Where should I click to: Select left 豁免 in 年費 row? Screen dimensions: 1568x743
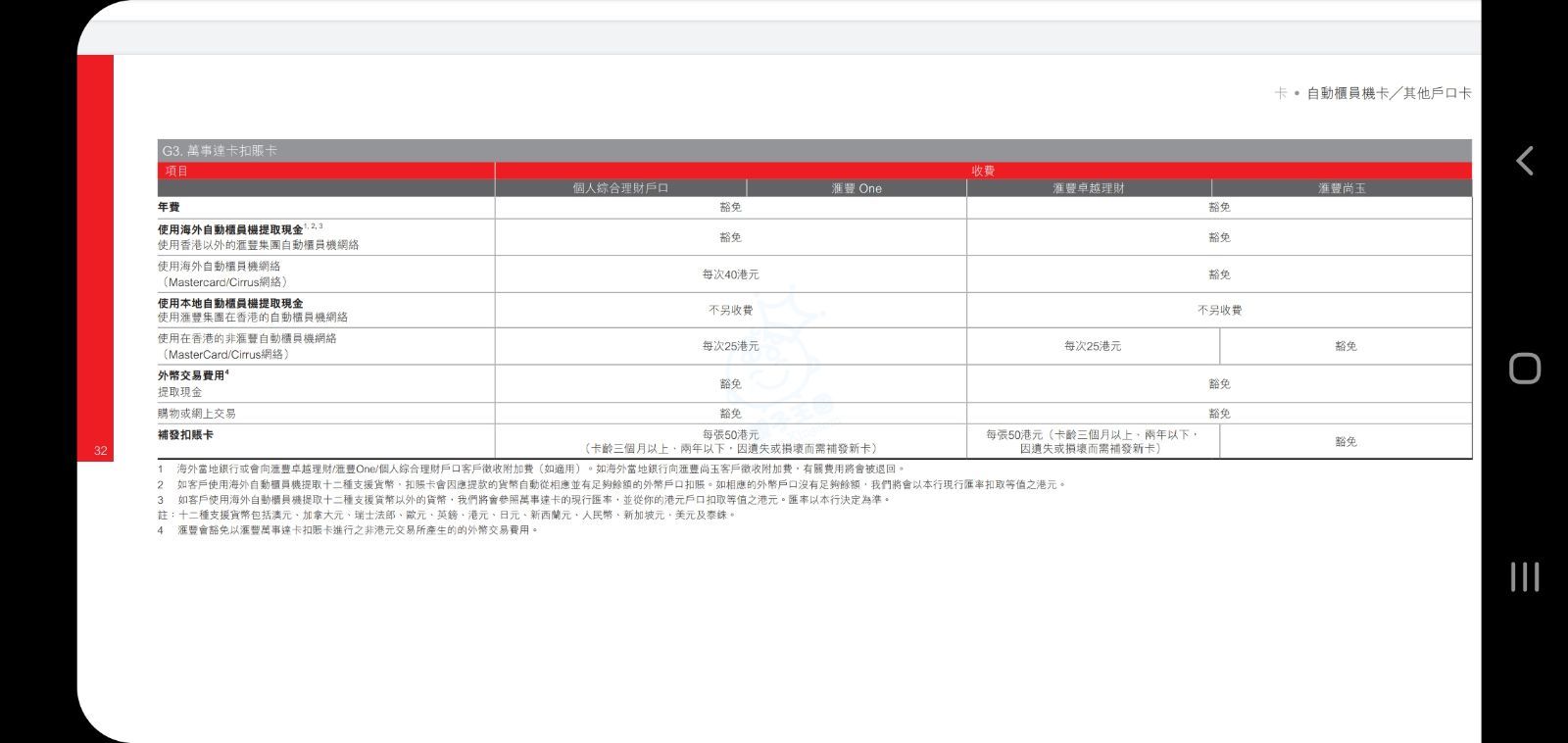pyautogui.click(x=730, y=207)
